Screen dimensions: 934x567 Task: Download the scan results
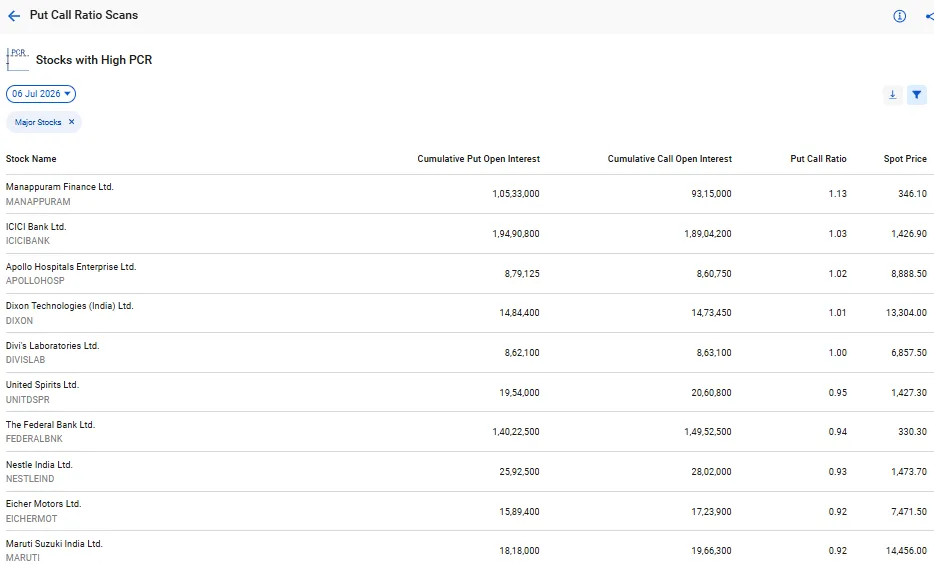[892, 95]
